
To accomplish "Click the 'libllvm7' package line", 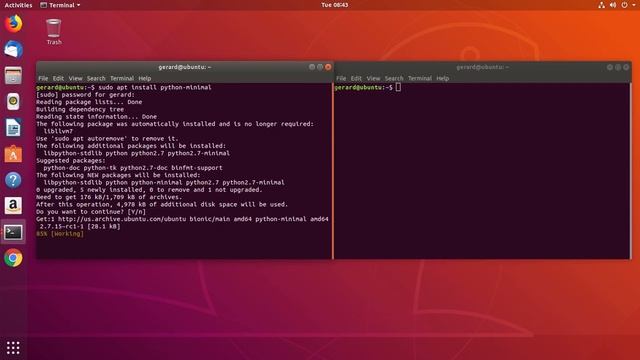I will pyautogui.click(x=58, y=131).
